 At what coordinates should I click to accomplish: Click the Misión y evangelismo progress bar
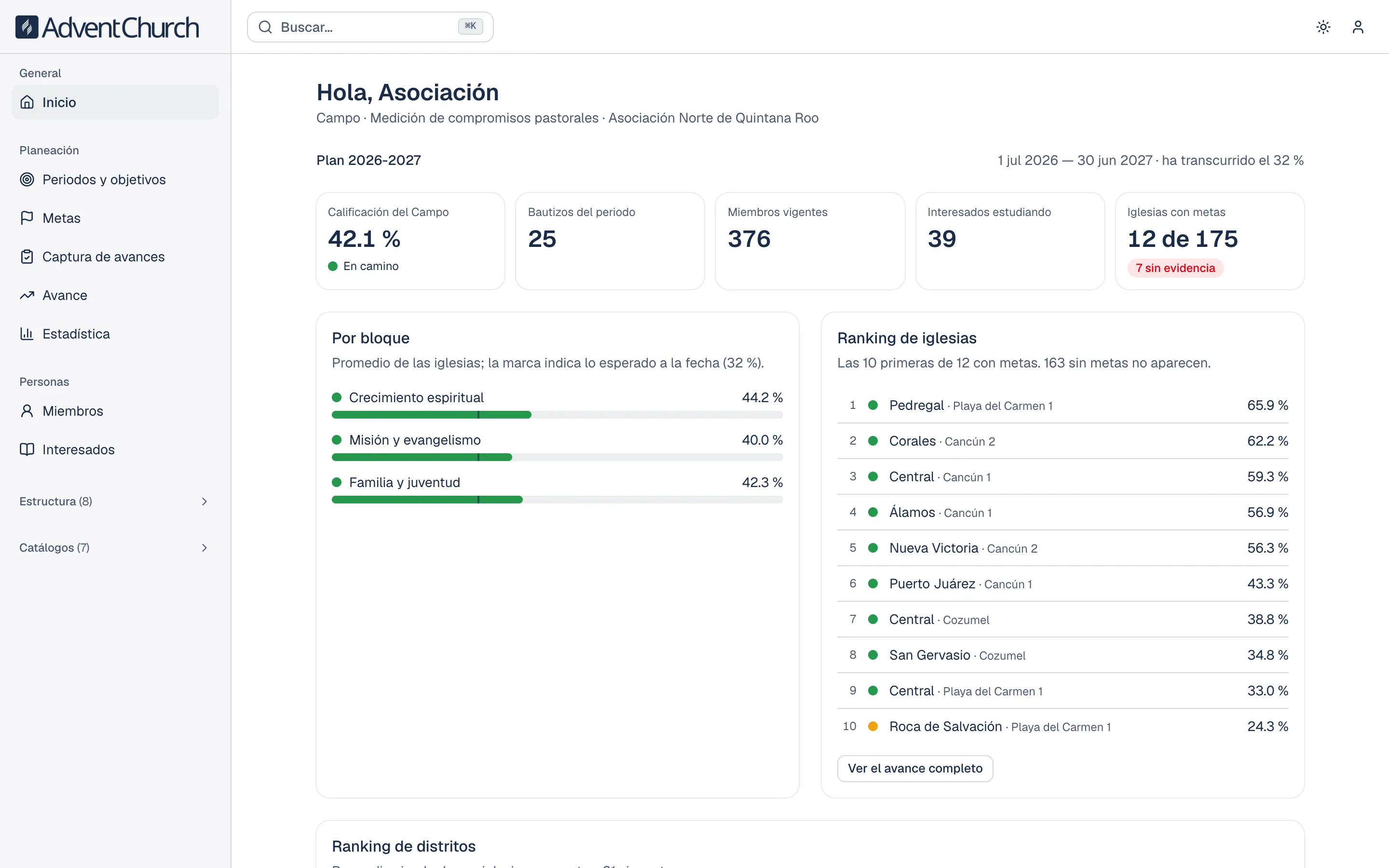557,457
